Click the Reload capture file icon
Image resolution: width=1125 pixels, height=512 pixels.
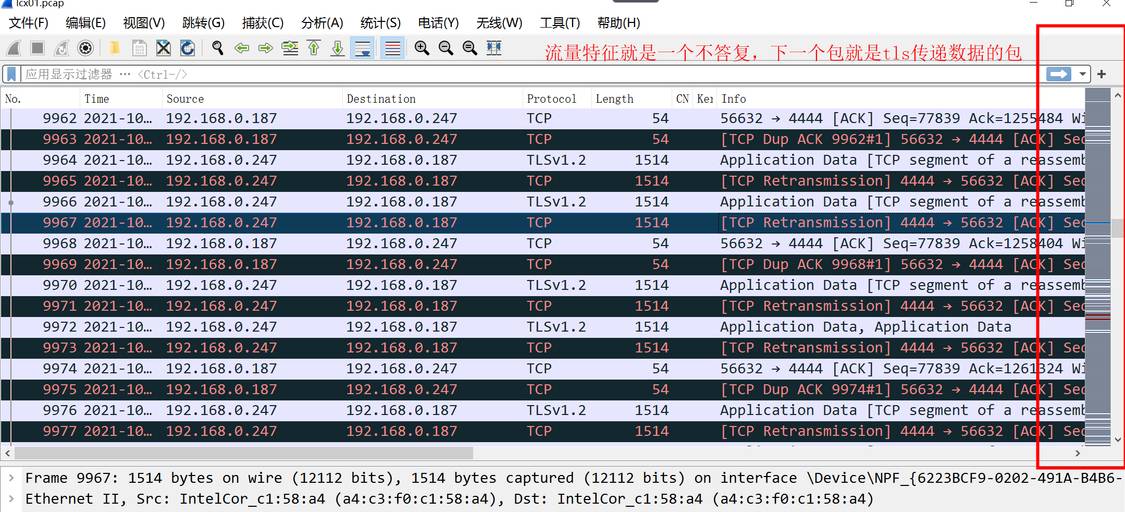pos(187,49)
